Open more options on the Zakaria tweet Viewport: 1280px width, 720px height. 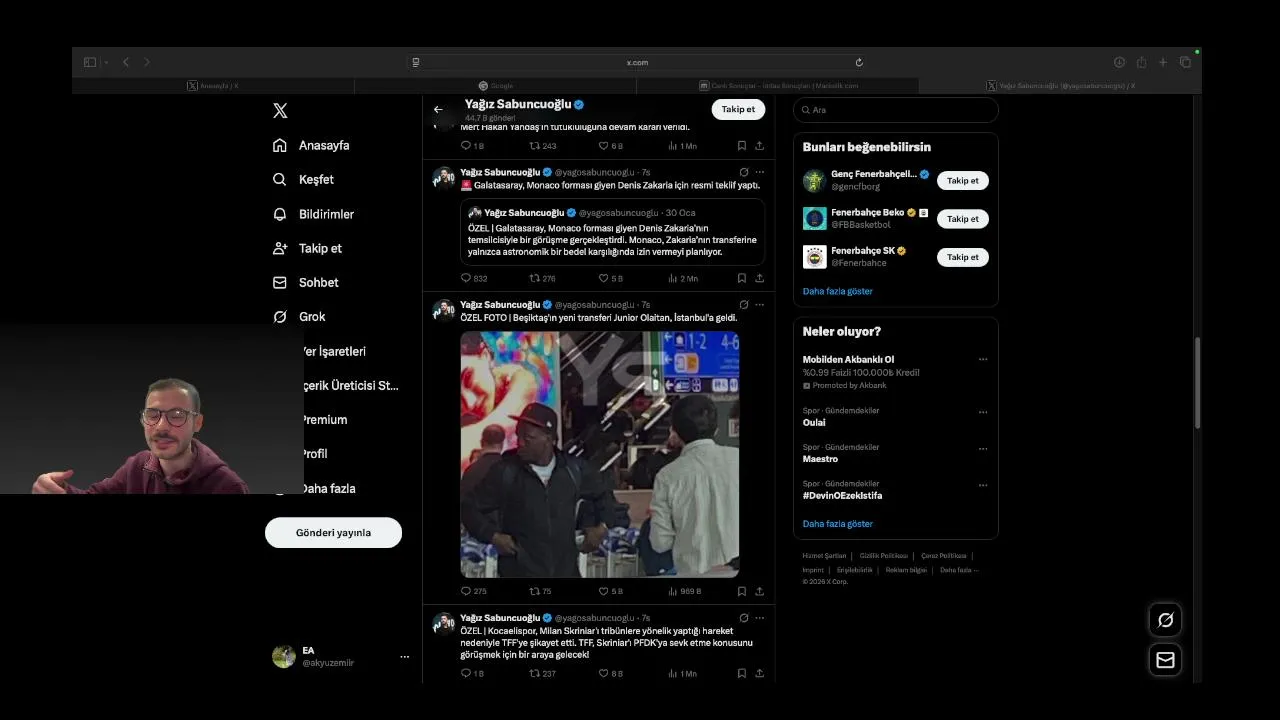[x=760, y=172]
